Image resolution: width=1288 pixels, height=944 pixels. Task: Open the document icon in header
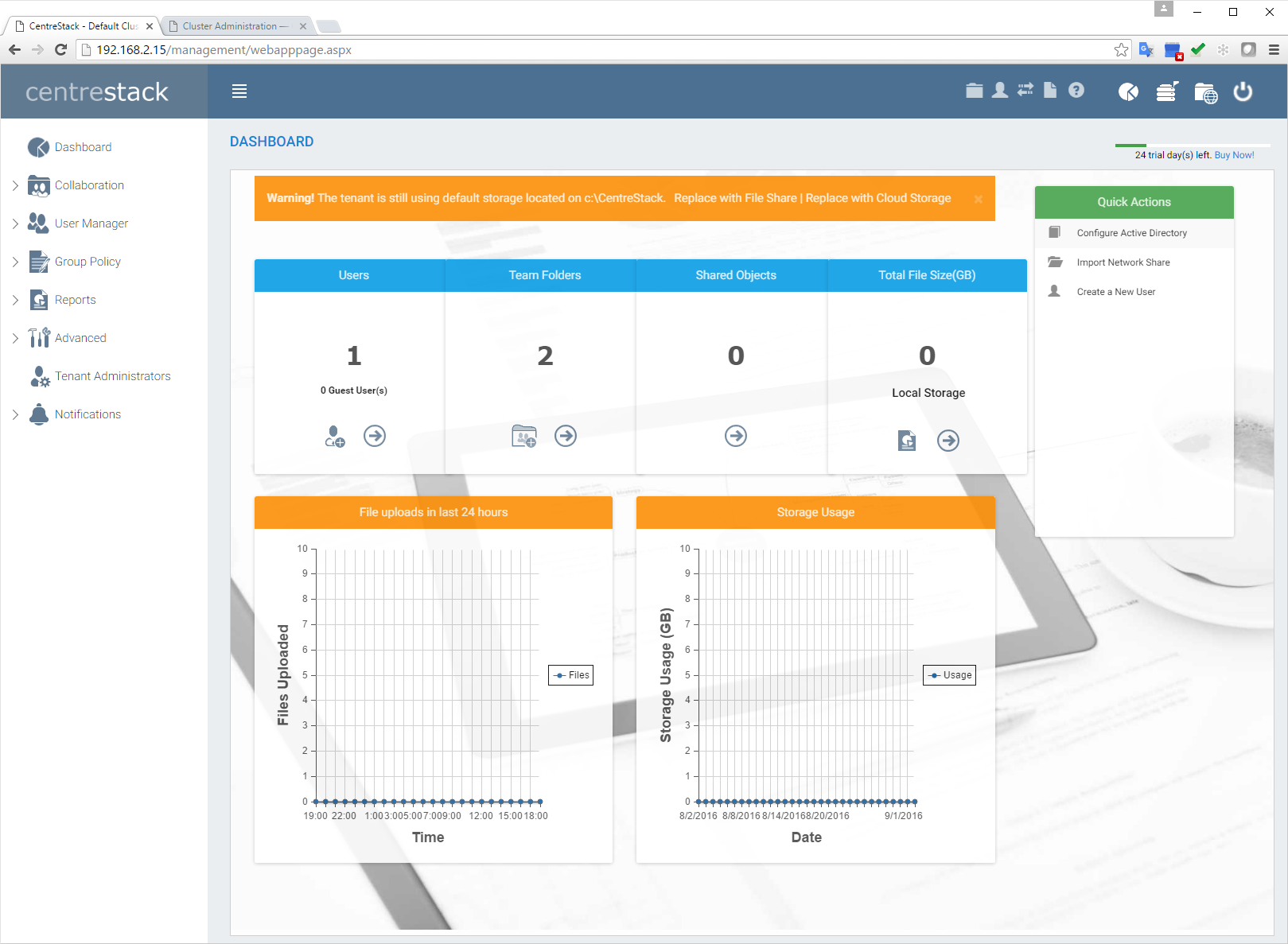click(x=1050, y=90)
